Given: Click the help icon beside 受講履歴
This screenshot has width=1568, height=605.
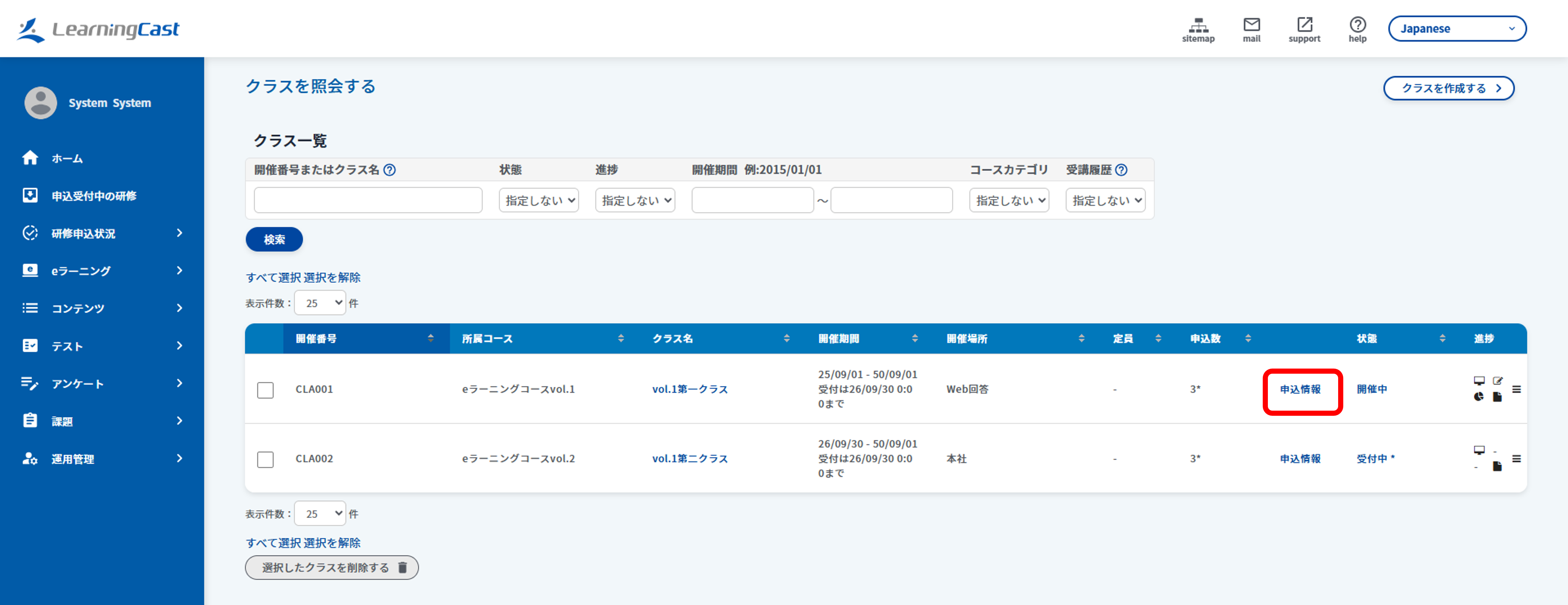Looking at the screenshot, I should pos(1121,170).
